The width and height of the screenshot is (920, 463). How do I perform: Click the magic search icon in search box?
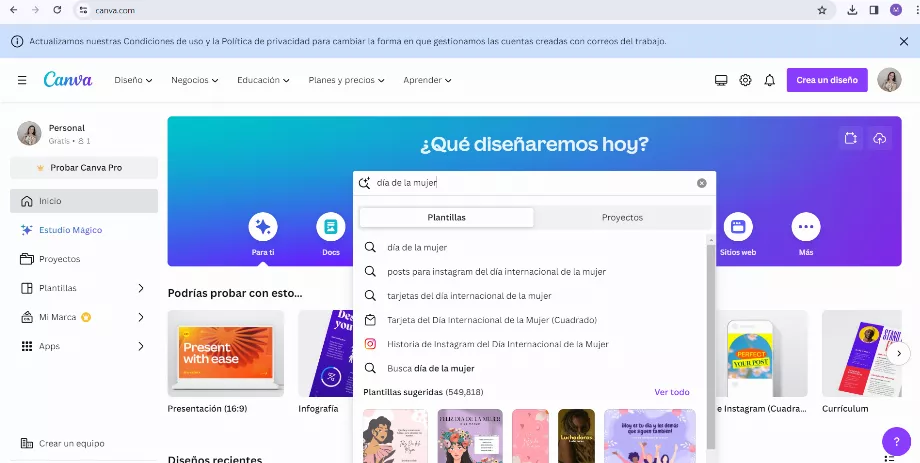364,183
